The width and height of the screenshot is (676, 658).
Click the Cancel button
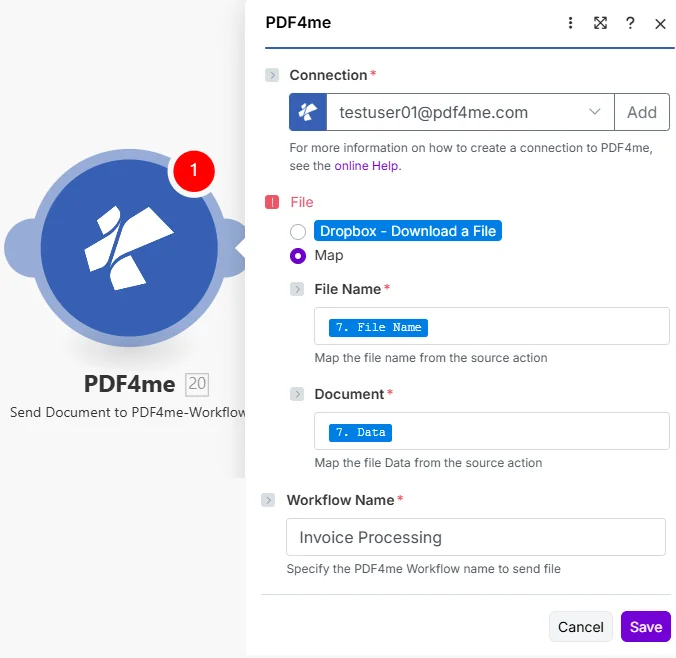click(x=580, y=627)
